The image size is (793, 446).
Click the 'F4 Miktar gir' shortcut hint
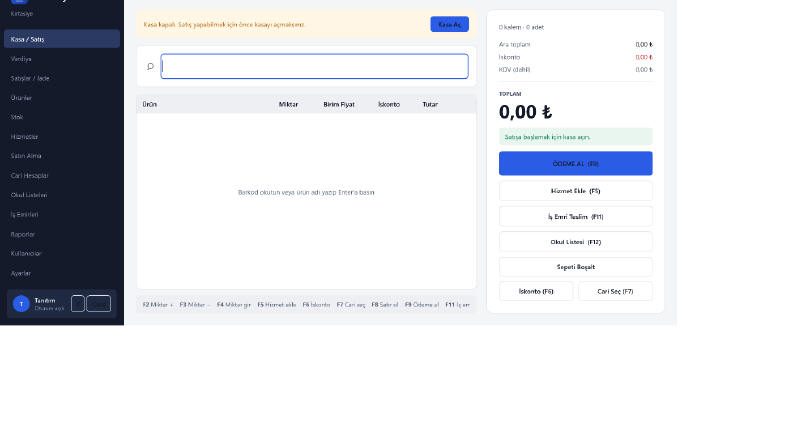point(234,304)
